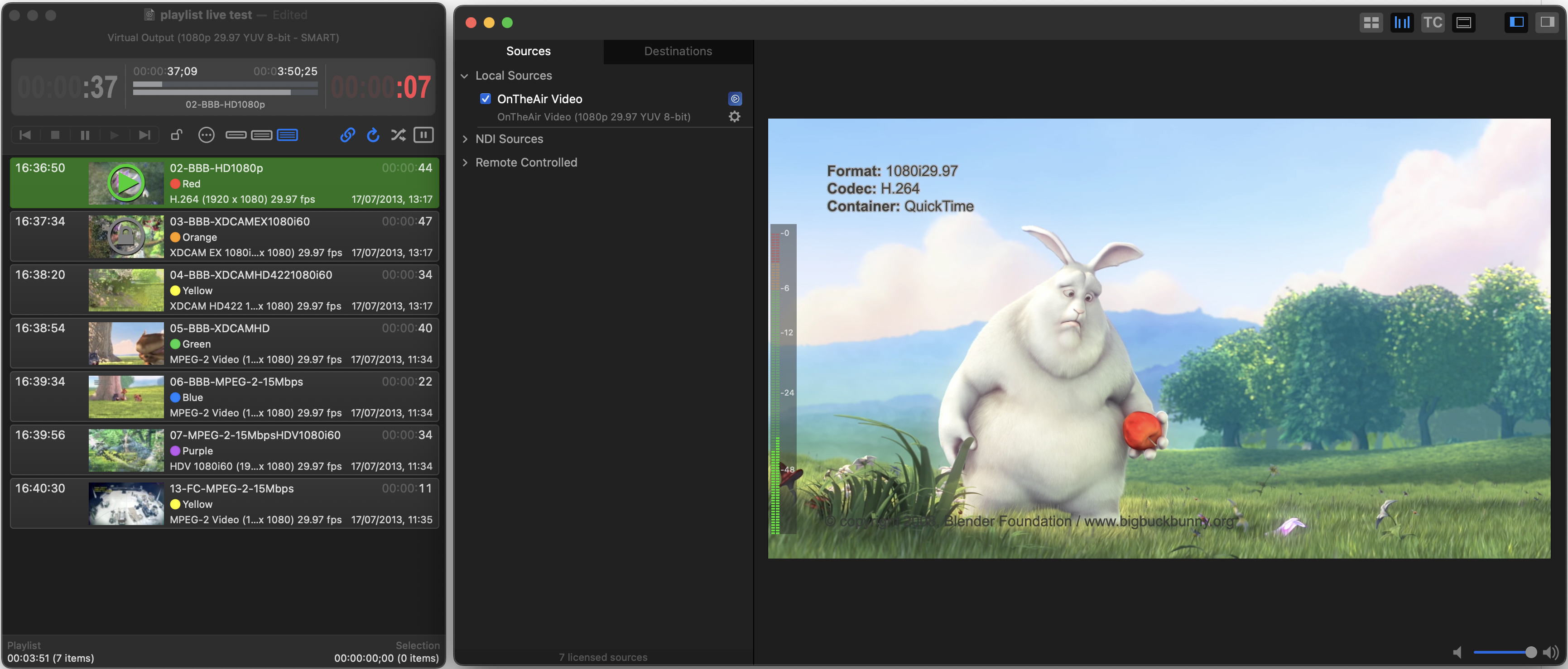Toggle the playlist lock icon
This screenshot has height=669, width=1568.
point(177,135)
